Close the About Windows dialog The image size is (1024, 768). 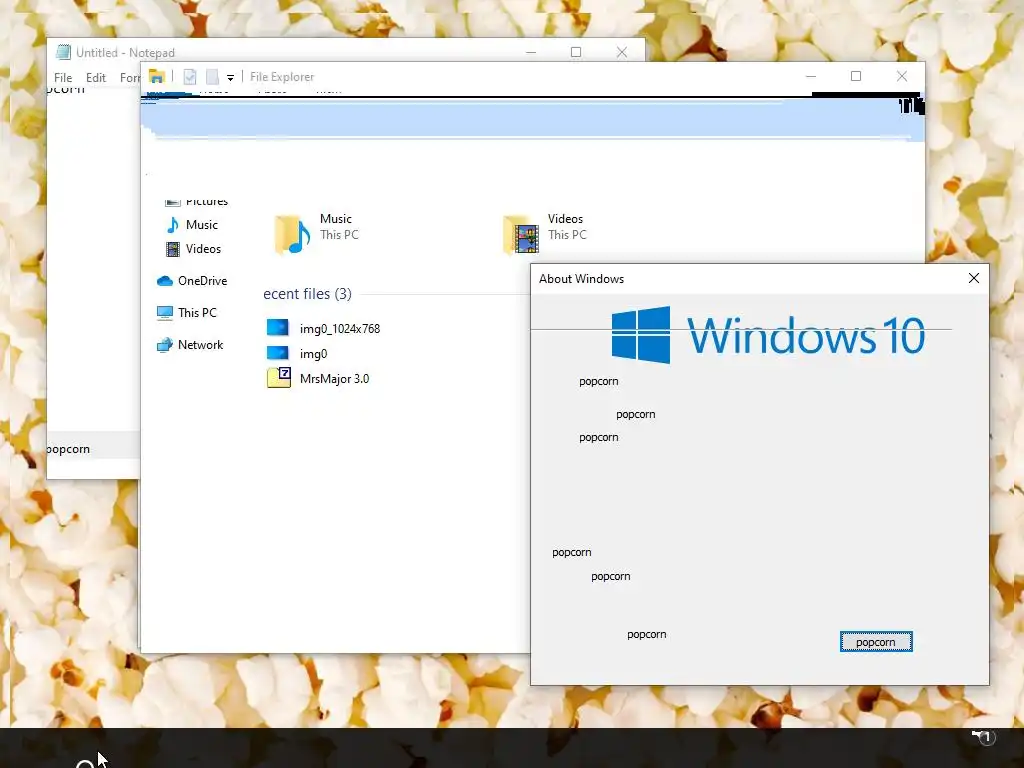[974, 278]
